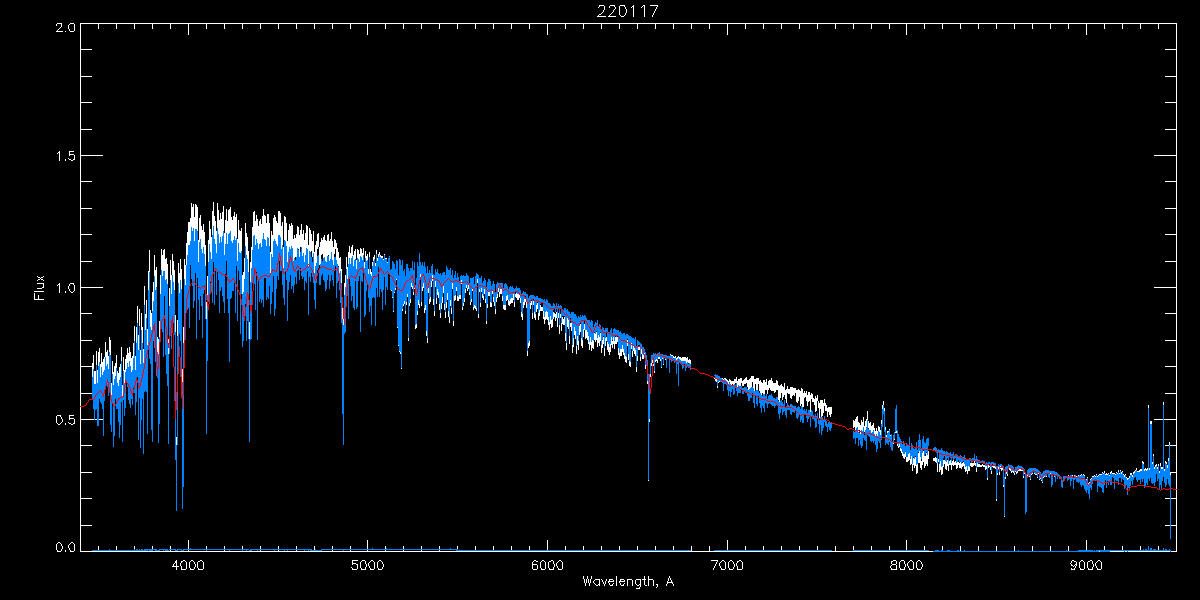Click the Flux axis label
The height and width of the screenshot is (600, 1200).
40,288
